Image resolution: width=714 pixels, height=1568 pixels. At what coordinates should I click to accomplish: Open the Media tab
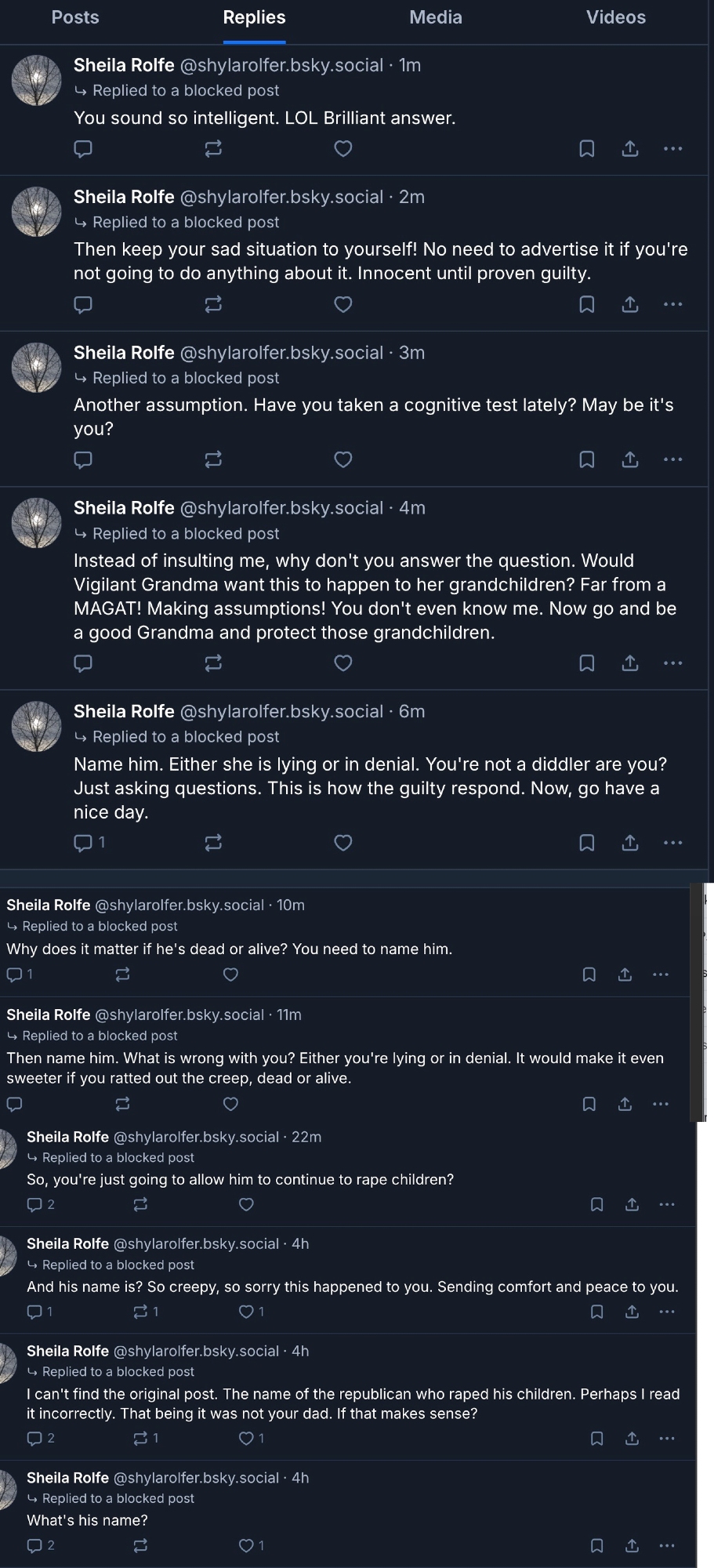point(435,17)
